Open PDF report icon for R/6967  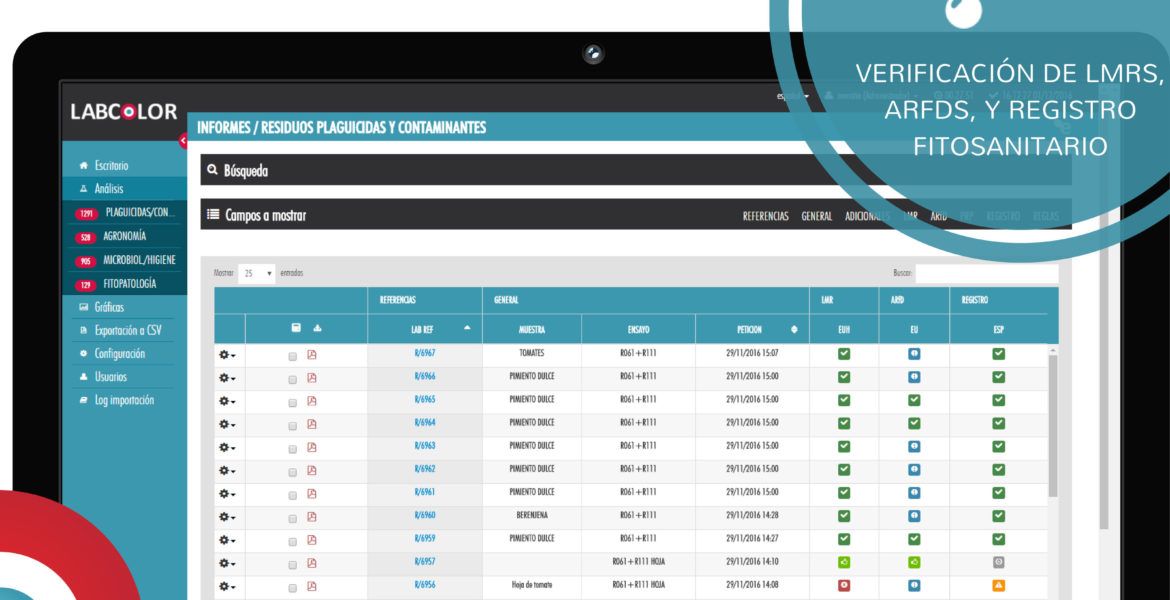tap(312, 355)
